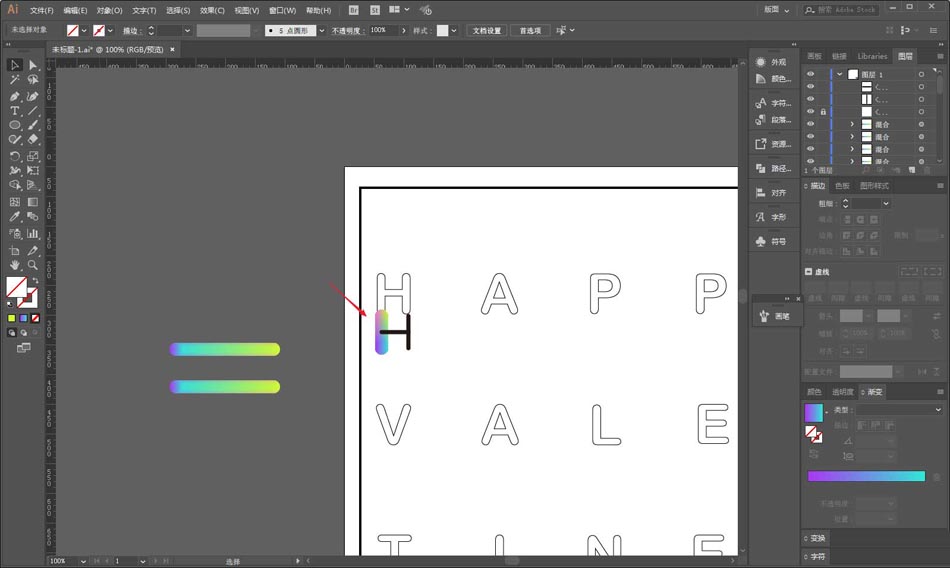Unlock the locked sublayer in Layers panel

coord(823,112)
